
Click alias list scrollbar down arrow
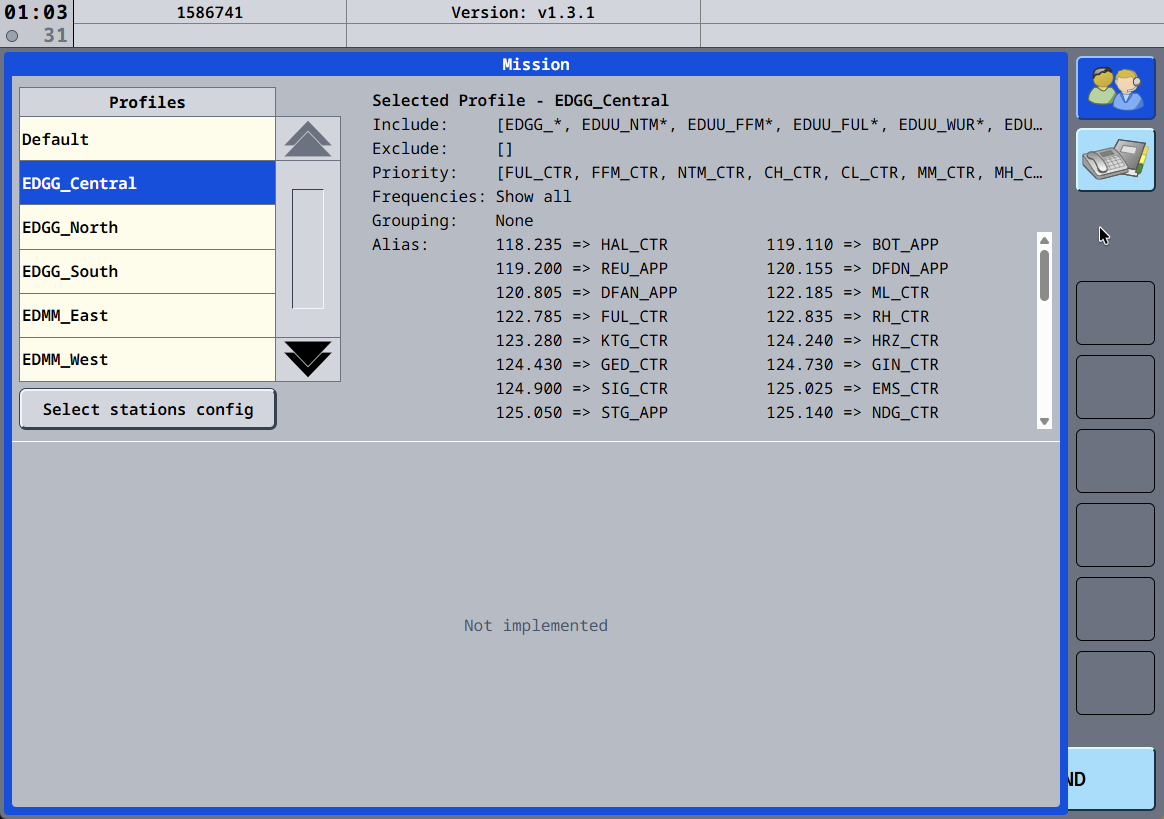coord(1044,421)
